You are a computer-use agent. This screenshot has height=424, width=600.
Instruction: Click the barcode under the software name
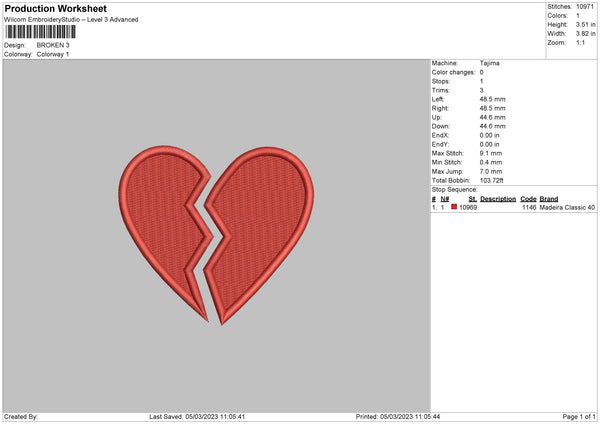[x=41, y=32]
